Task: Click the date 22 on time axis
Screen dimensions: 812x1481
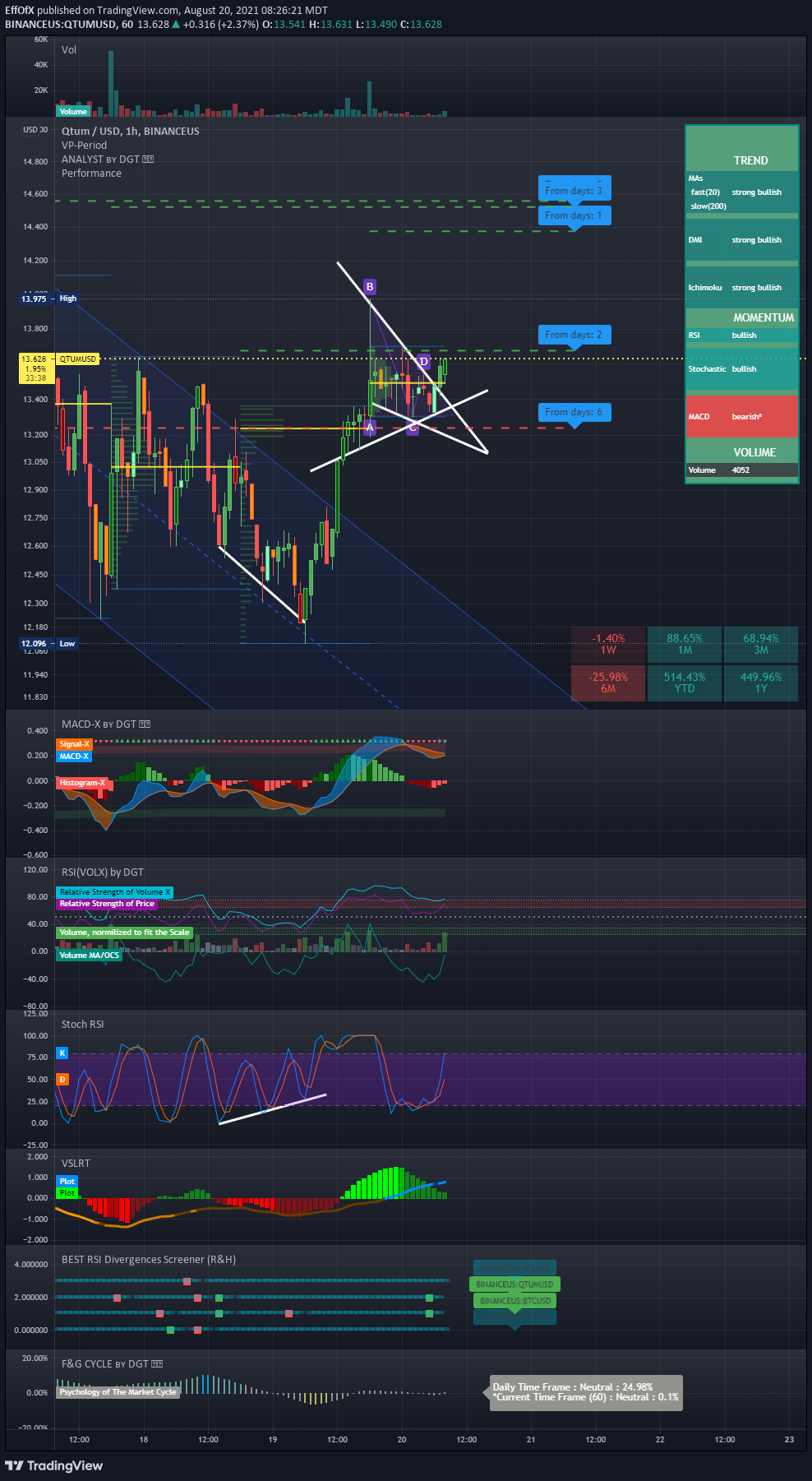Action: 660,1439
